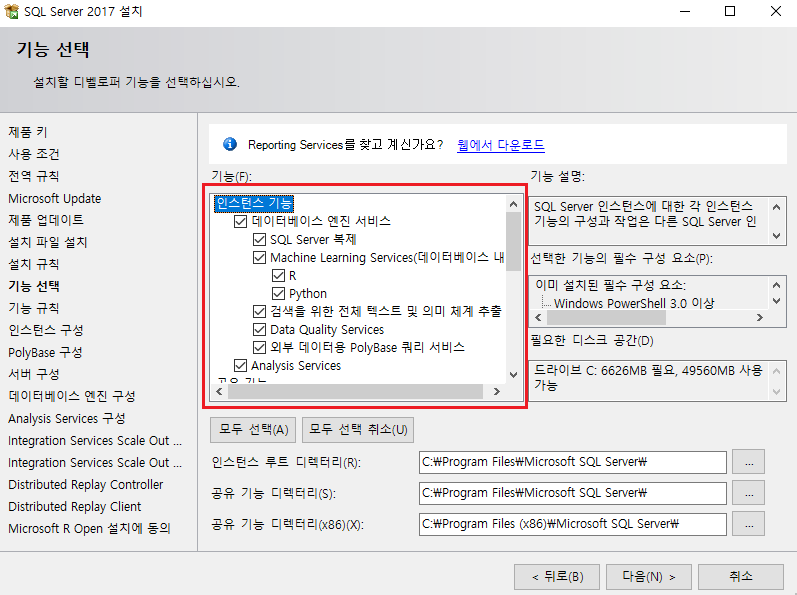Click 기능 설명 box scroll down arrow
Image resolution: width=797 pixels, height=595 pixels.
click(776, 236)
